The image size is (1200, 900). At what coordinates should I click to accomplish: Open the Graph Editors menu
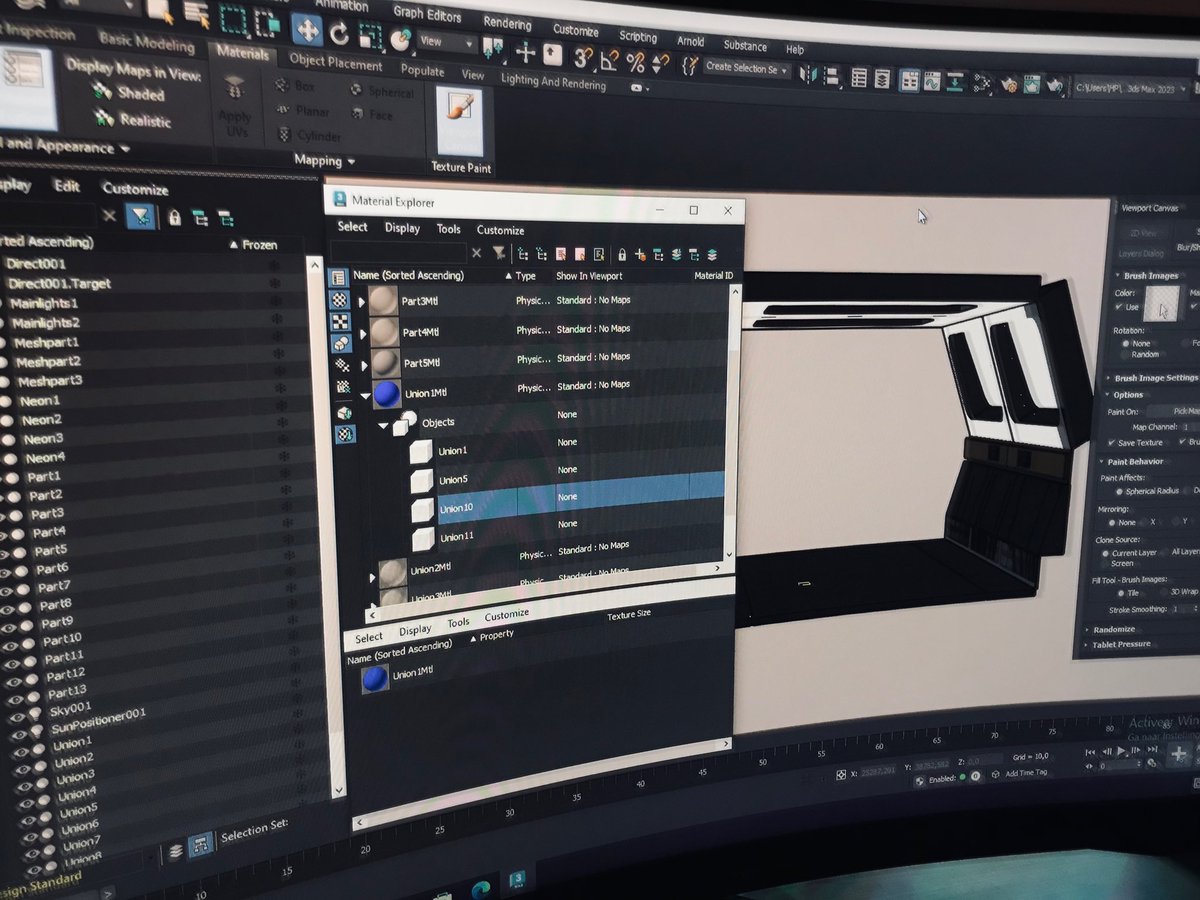[427, 14]
